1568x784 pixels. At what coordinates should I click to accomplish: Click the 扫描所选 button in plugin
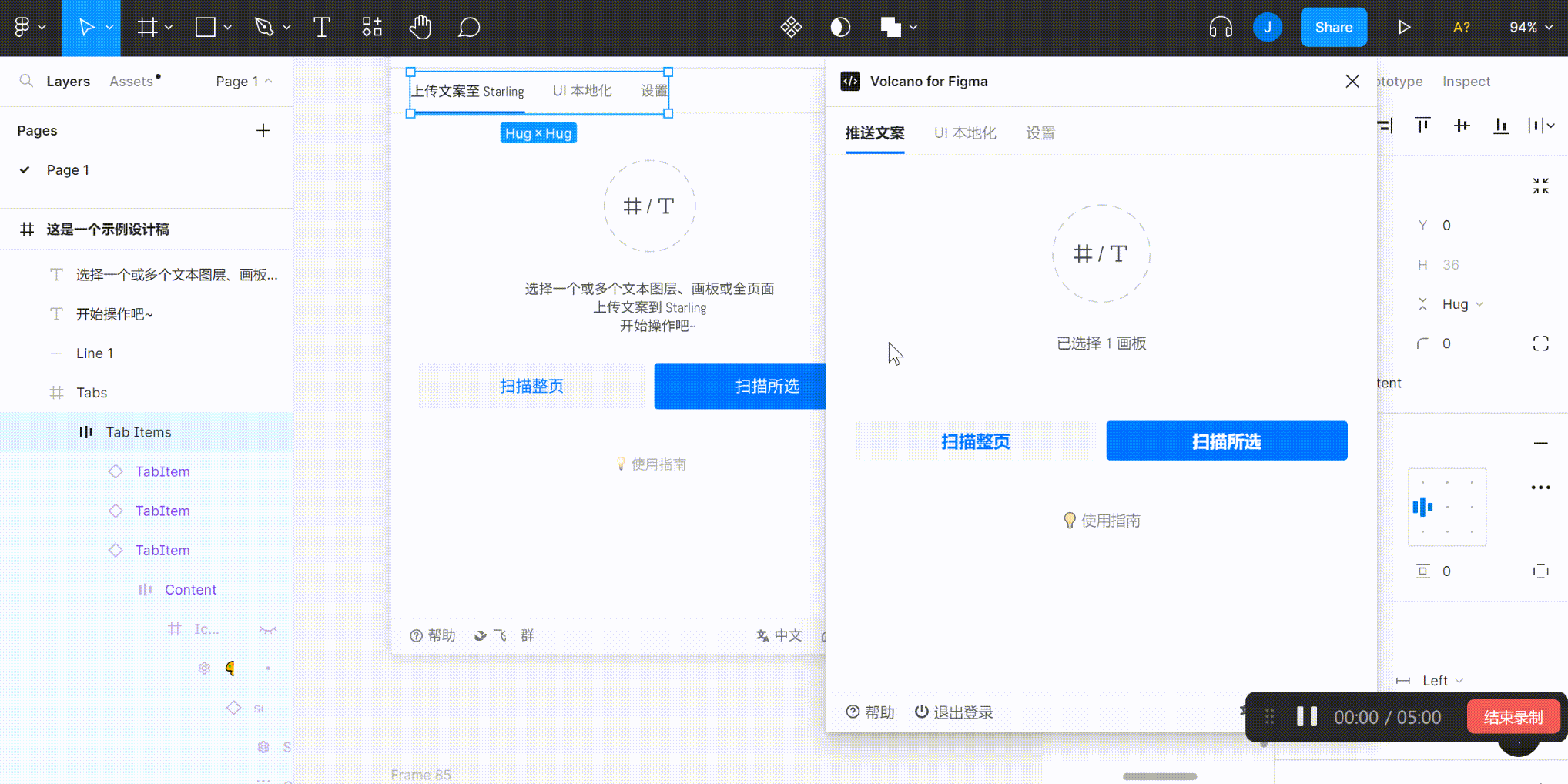coord(1226,441)
